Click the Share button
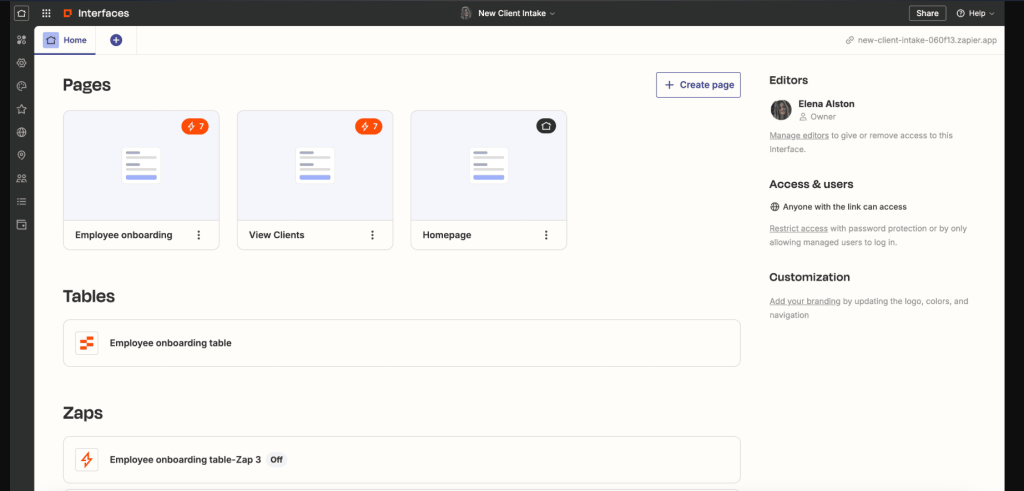The width and height of the screenshot is (1024, 491). tap(927, 13)
